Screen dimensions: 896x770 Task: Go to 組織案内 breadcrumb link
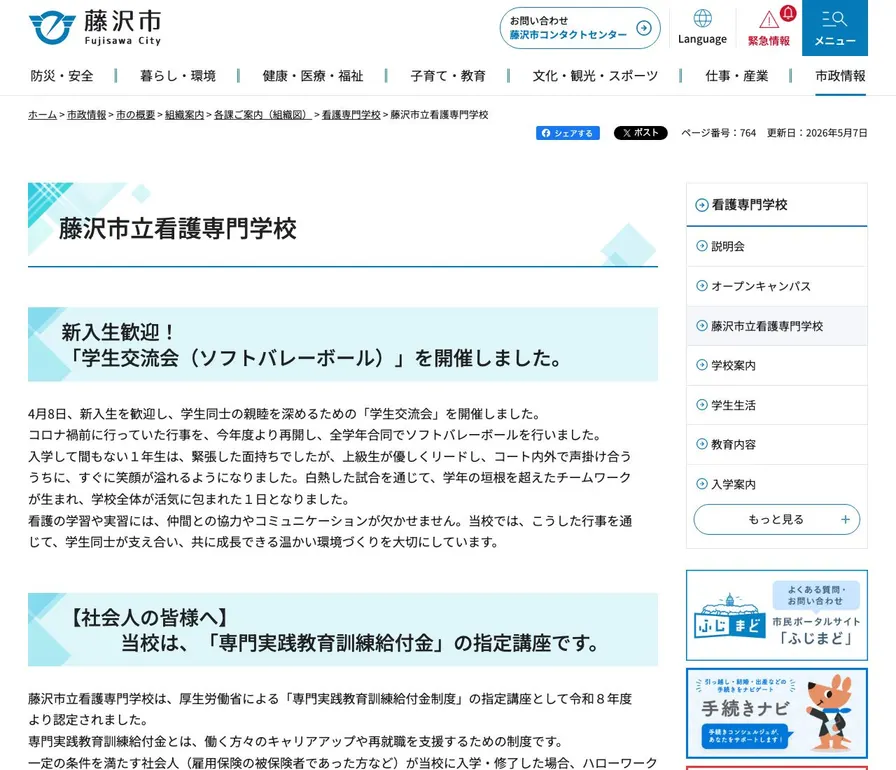click(185, 115)
